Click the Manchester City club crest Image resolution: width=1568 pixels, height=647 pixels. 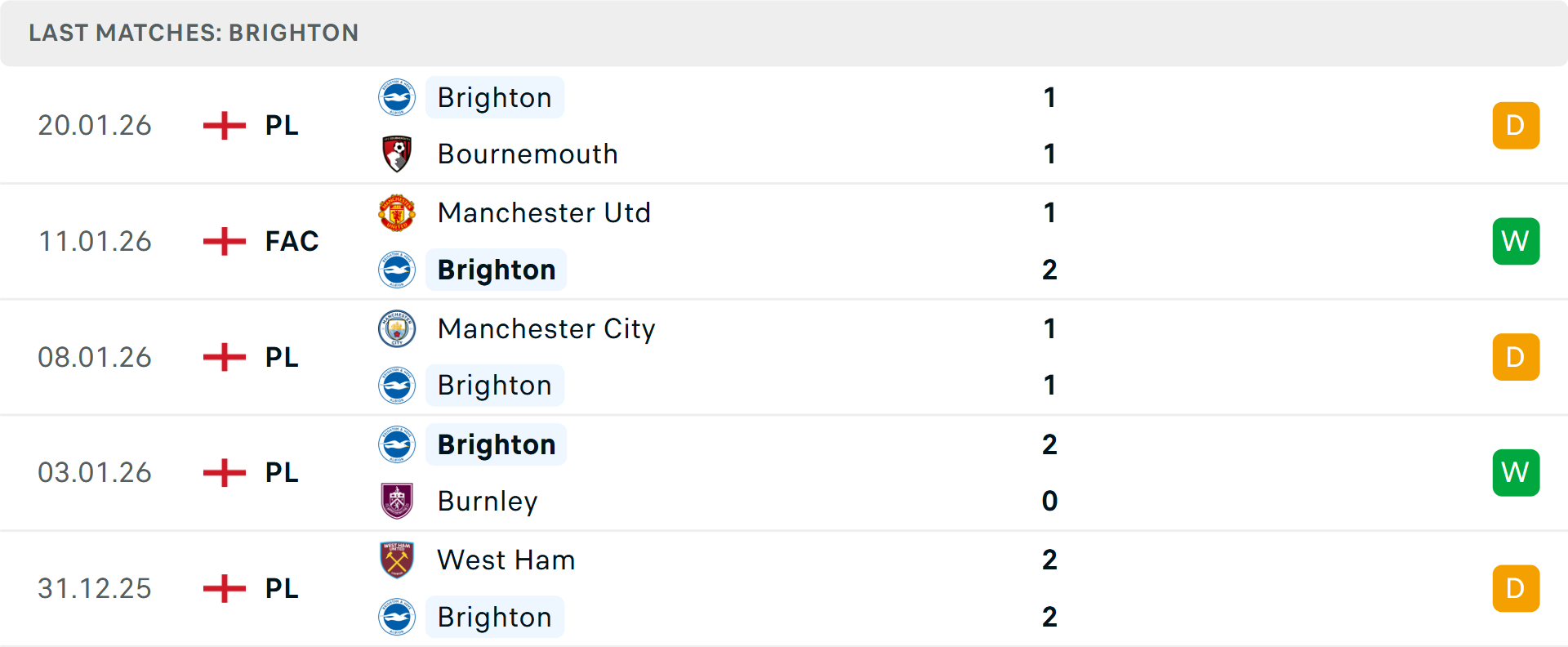(x=397, y=328)
